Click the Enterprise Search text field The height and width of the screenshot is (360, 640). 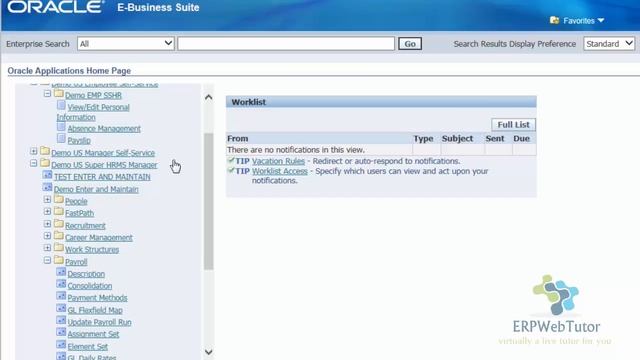(286, 44)
